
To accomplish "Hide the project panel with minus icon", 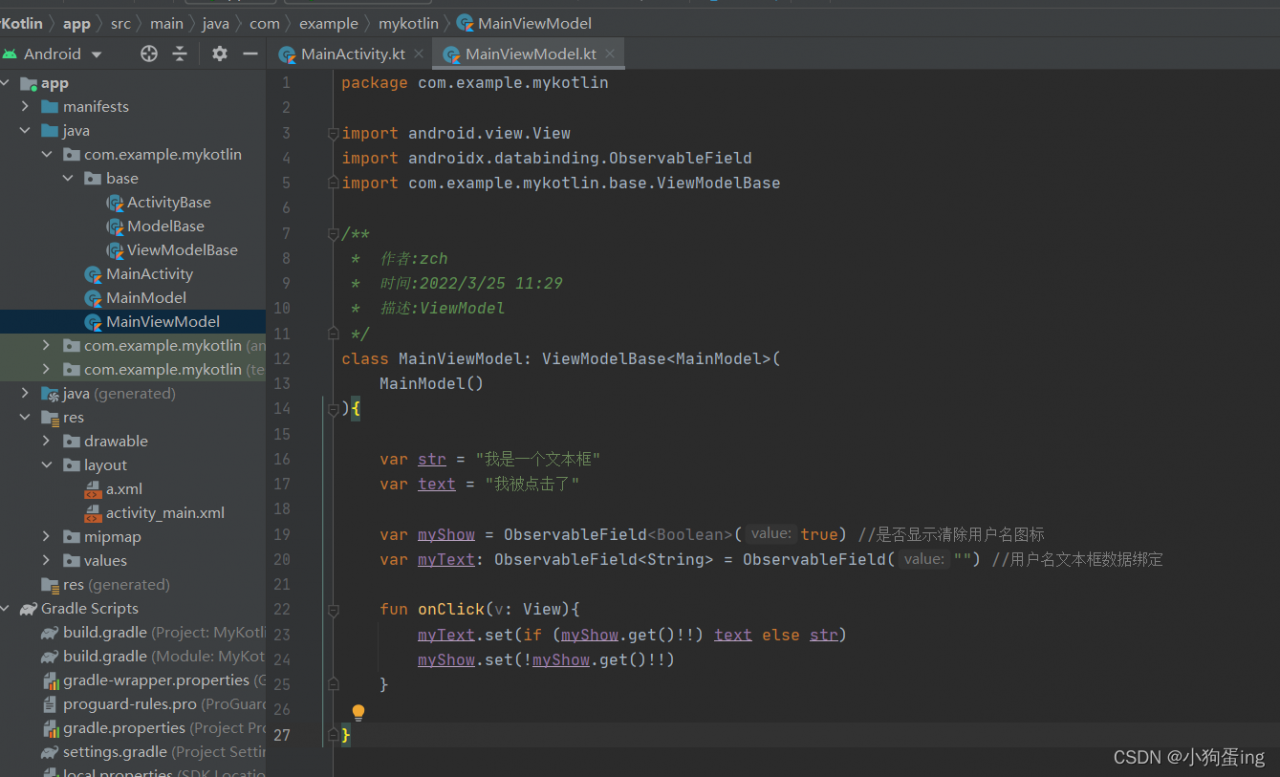I will pos(250,54).
